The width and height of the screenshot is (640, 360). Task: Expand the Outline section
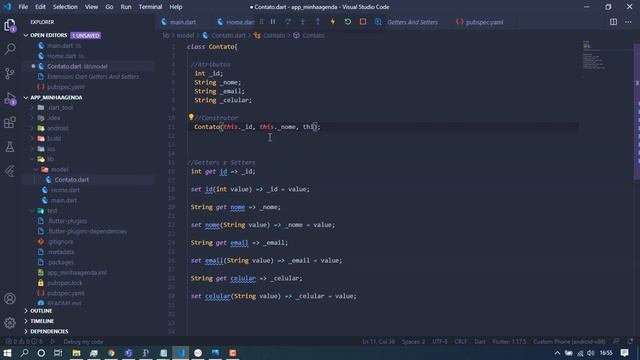tap(41, 311)
